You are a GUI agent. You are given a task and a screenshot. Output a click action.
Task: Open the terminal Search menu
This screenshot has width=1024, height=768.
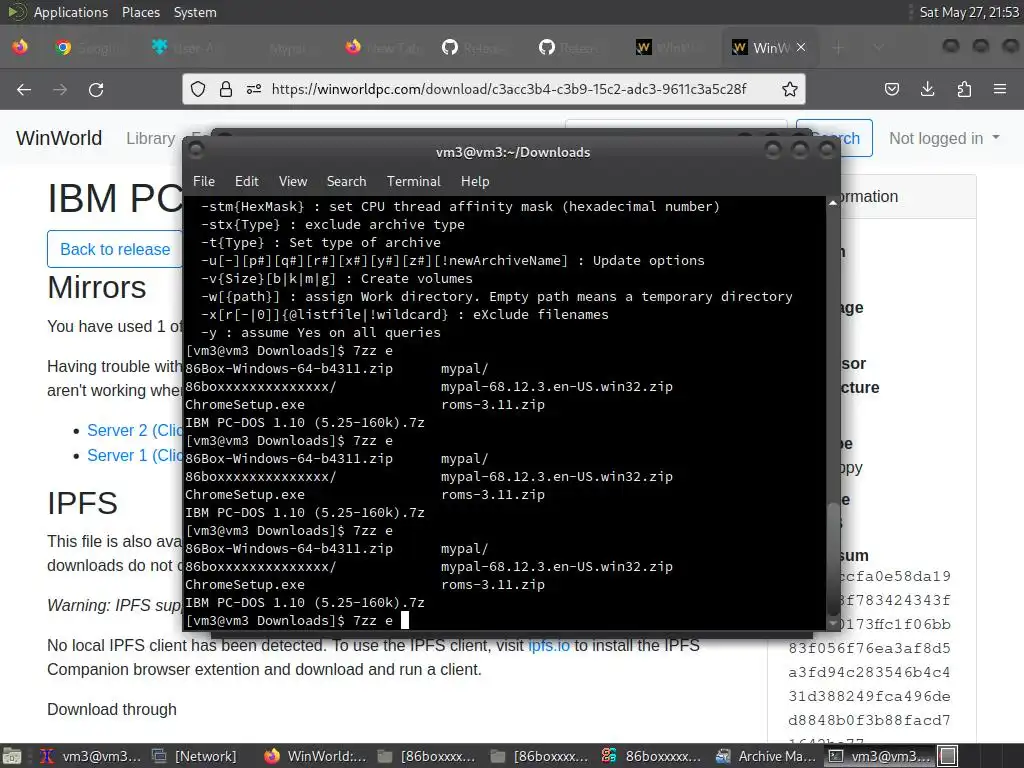click(346, 182)
